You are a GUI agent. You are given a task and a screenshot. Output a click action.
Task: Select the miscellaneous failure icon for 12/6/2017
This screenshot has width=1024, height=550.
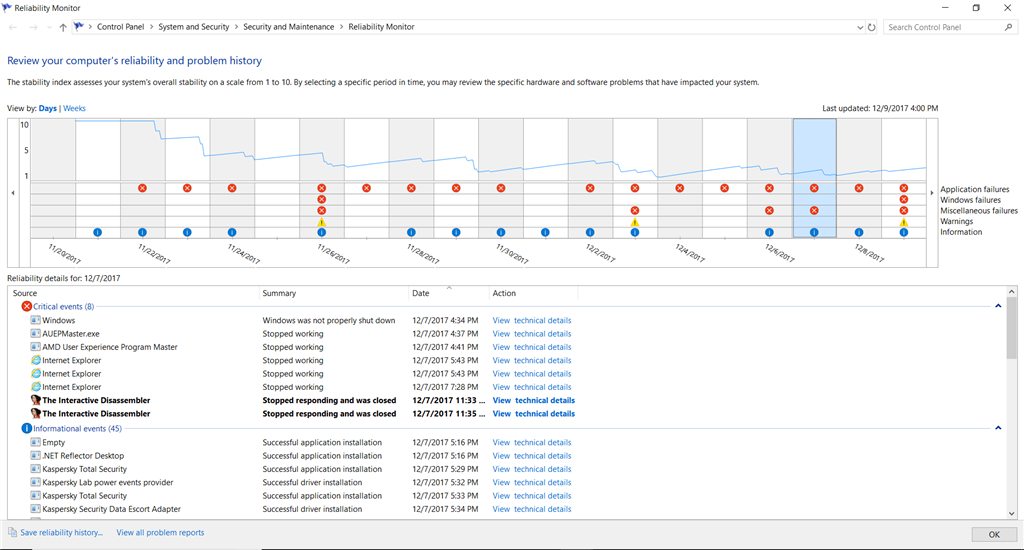769,210
